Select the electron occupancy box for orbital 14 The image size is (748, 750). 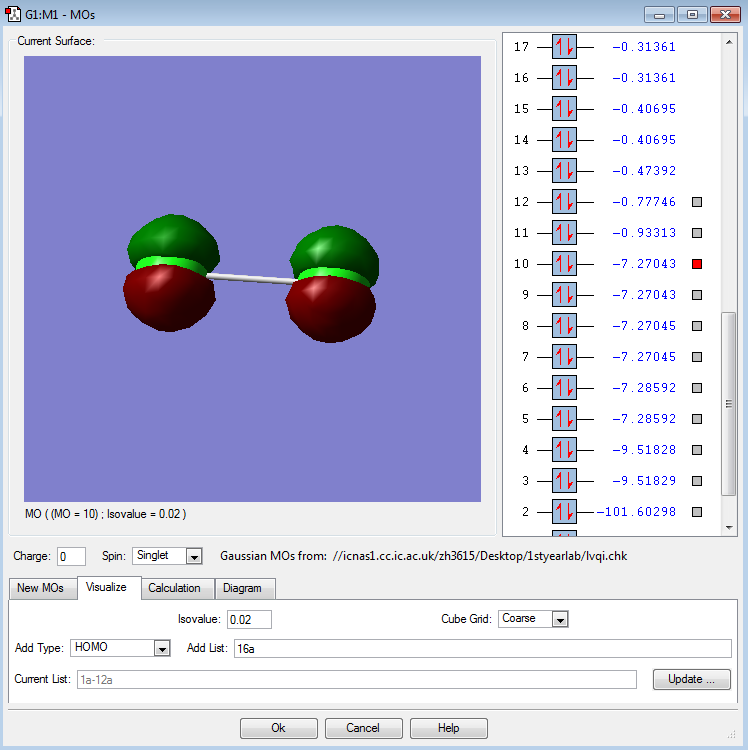pos(564,140)
